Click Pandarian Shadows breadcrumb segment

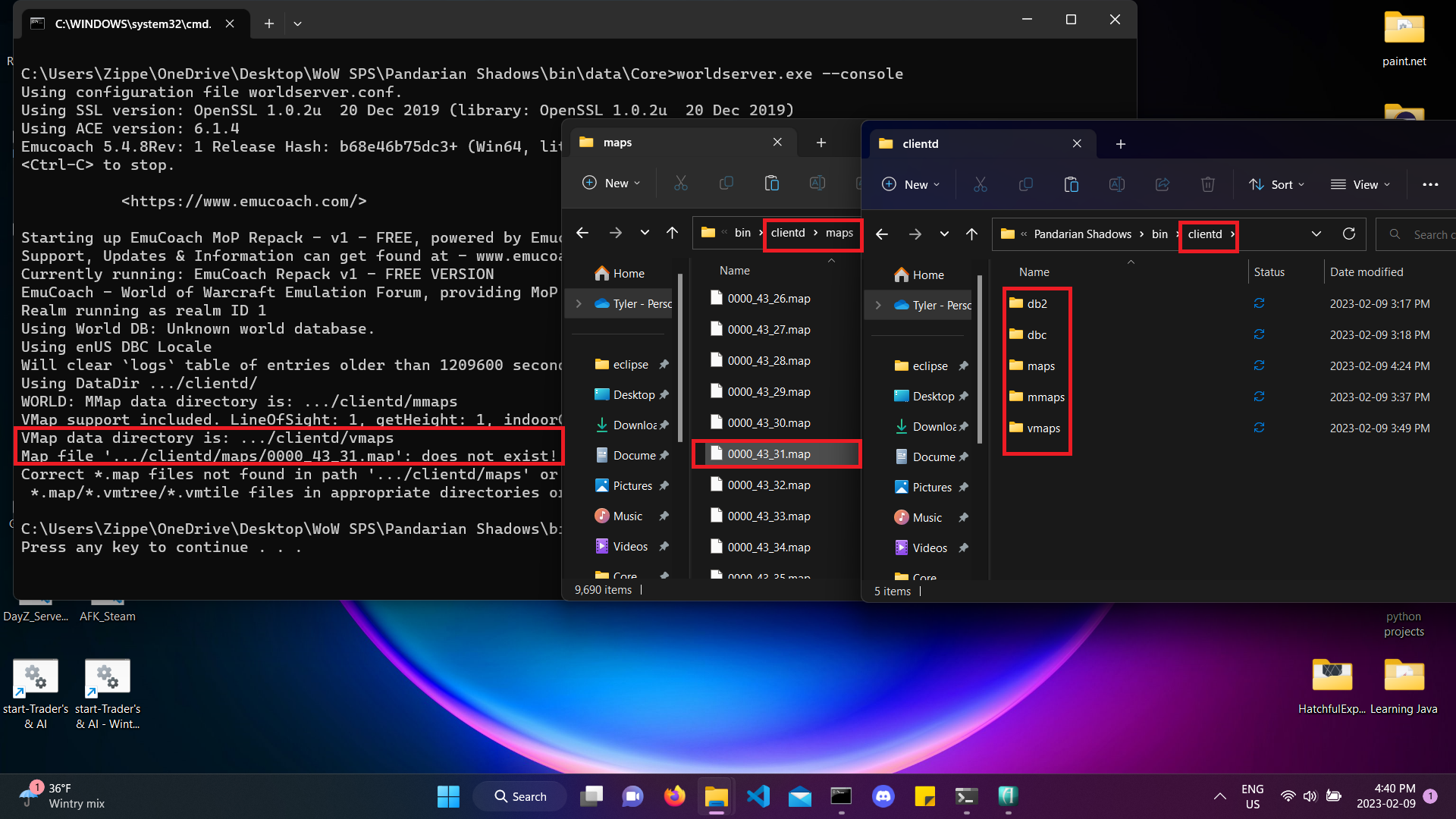[1082, 234]
